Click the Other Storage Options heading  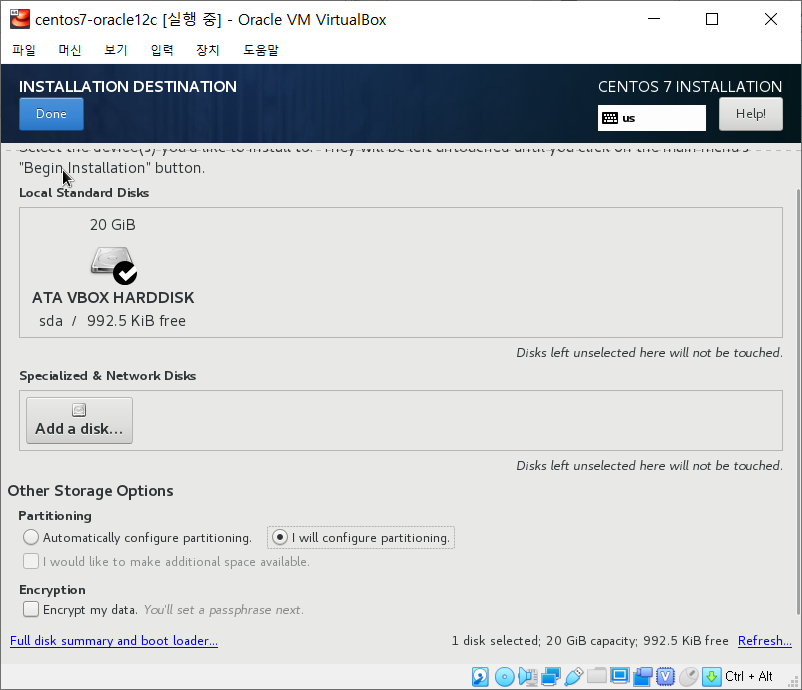click(91, 491)
